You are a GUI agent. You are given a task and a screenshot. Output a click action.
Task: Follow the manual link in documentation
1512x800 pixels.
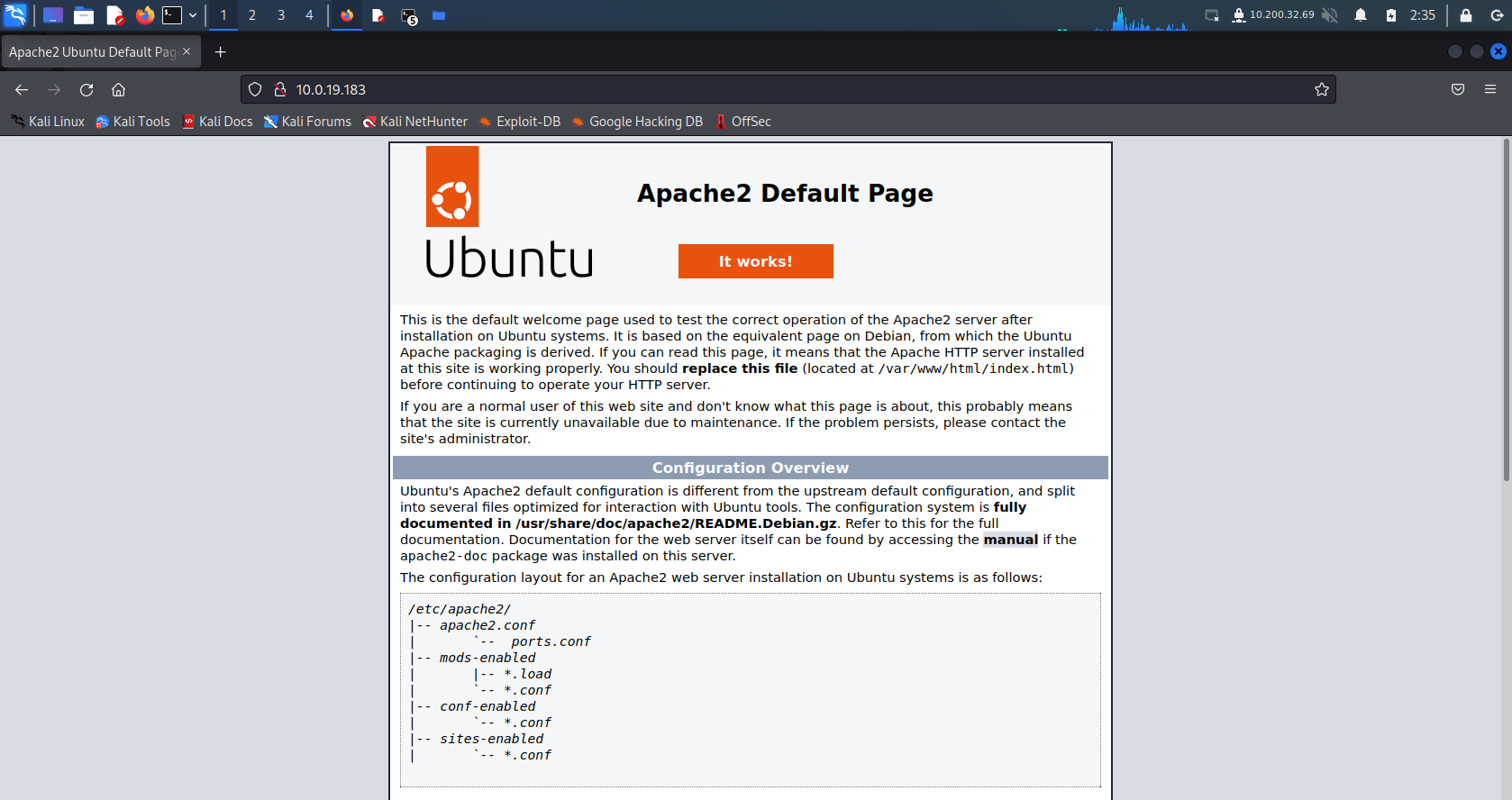(1010, 540)
